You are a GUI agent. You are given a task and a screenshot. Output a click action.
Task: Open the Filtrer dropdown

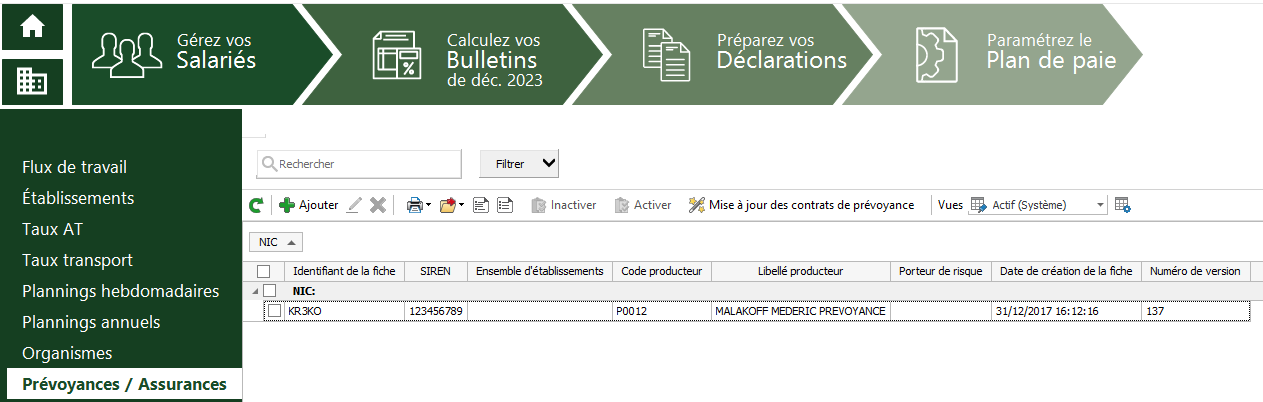click(519, 163)
